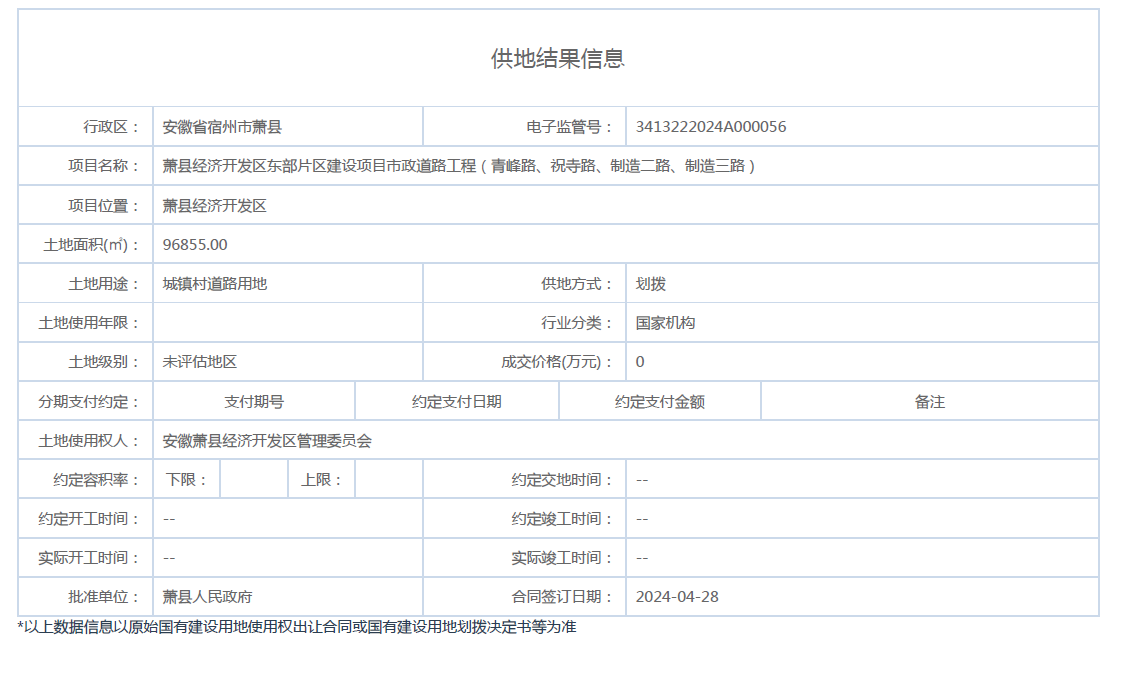
Task: Click the 备注 column header
Action: point(929,402)
